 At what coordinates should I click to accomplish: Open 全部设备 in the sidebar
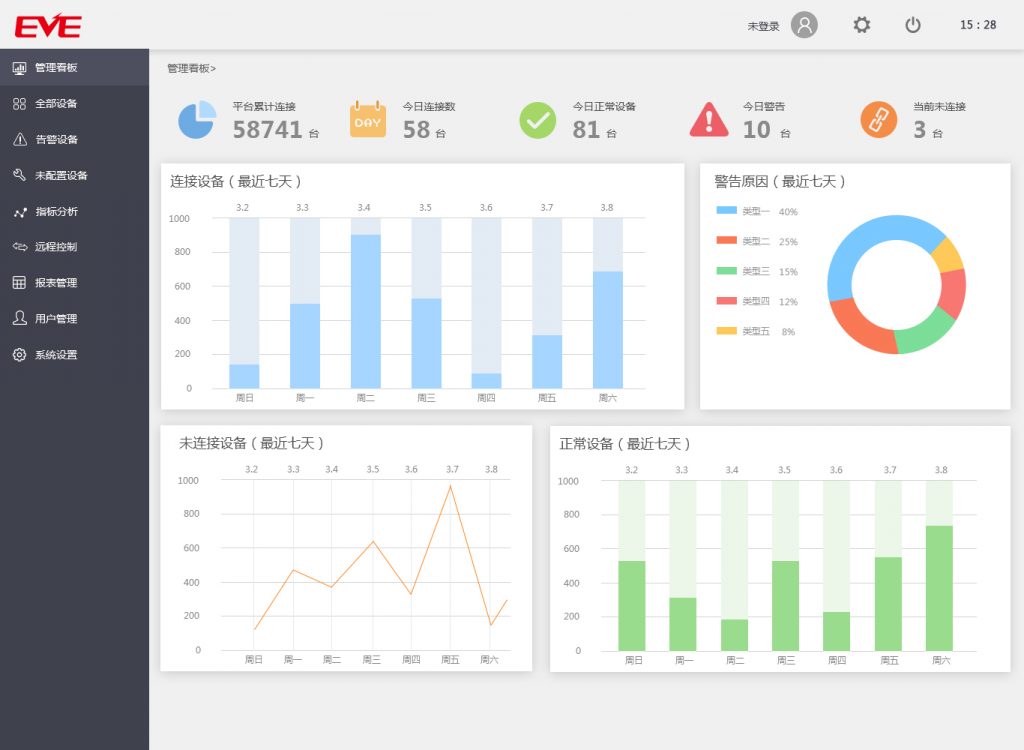point(56,104)
